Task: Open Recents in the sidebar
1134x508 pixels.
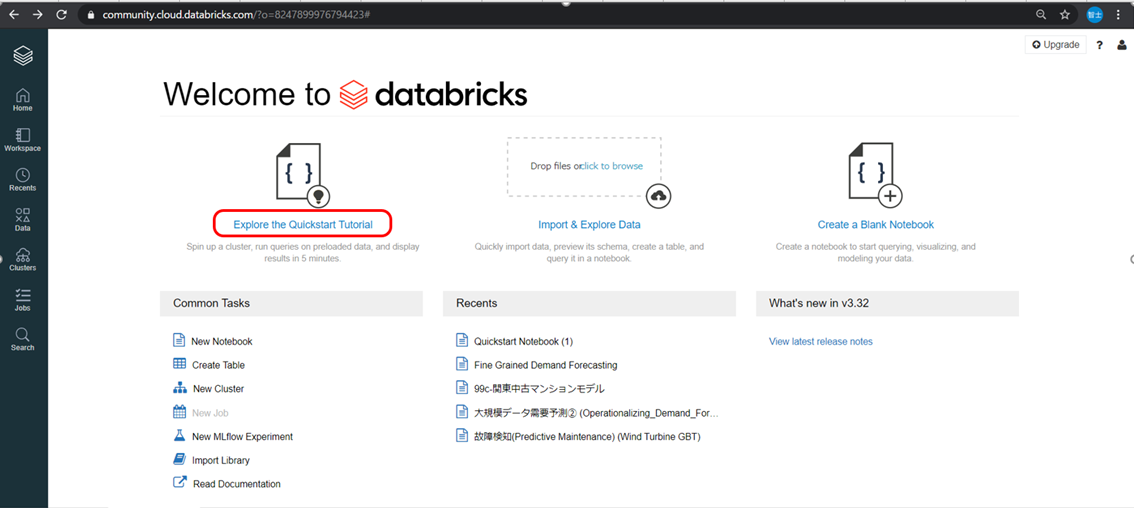Action: tap(22, 179)
